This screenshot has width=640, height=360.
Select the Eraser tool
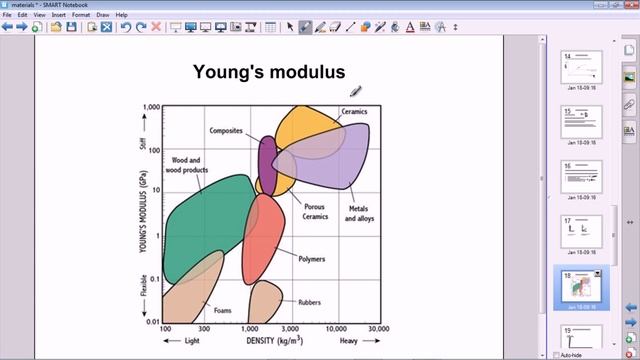point(335,27)
